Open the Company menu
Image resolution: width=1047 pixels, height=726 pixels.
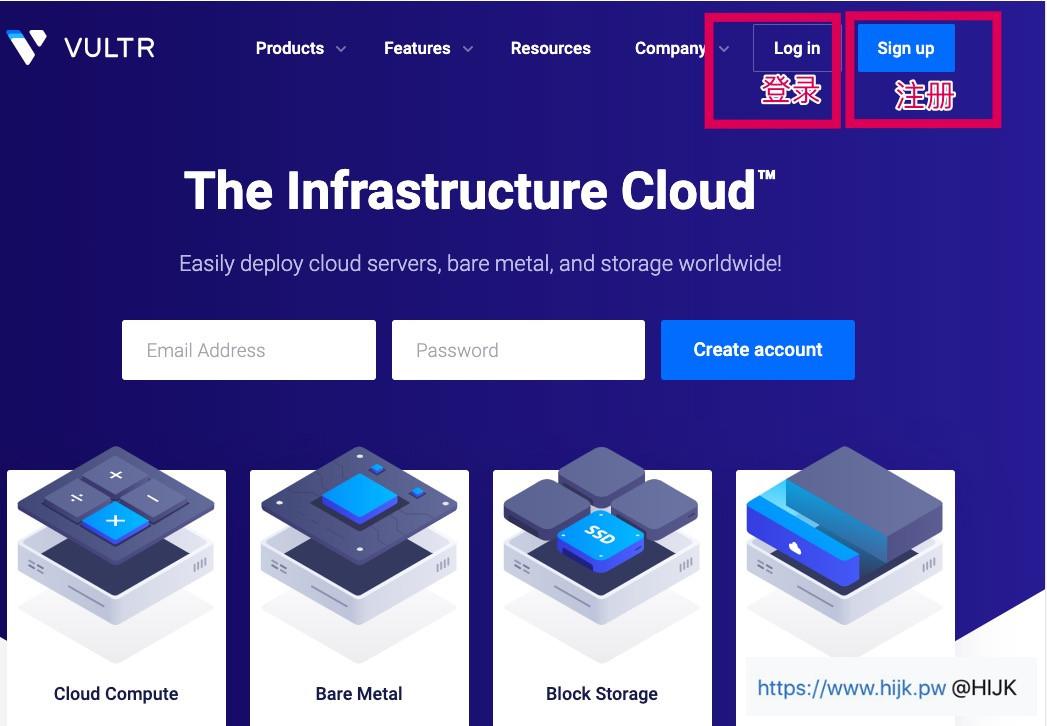670,48
